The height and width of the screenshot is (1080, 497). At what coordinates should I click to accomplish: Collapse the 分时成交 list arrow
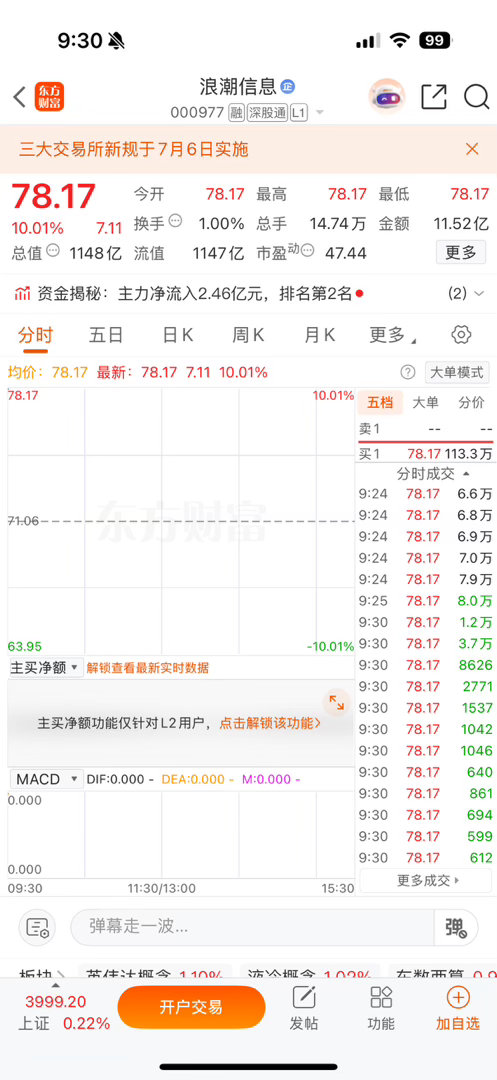coord(466,475)
